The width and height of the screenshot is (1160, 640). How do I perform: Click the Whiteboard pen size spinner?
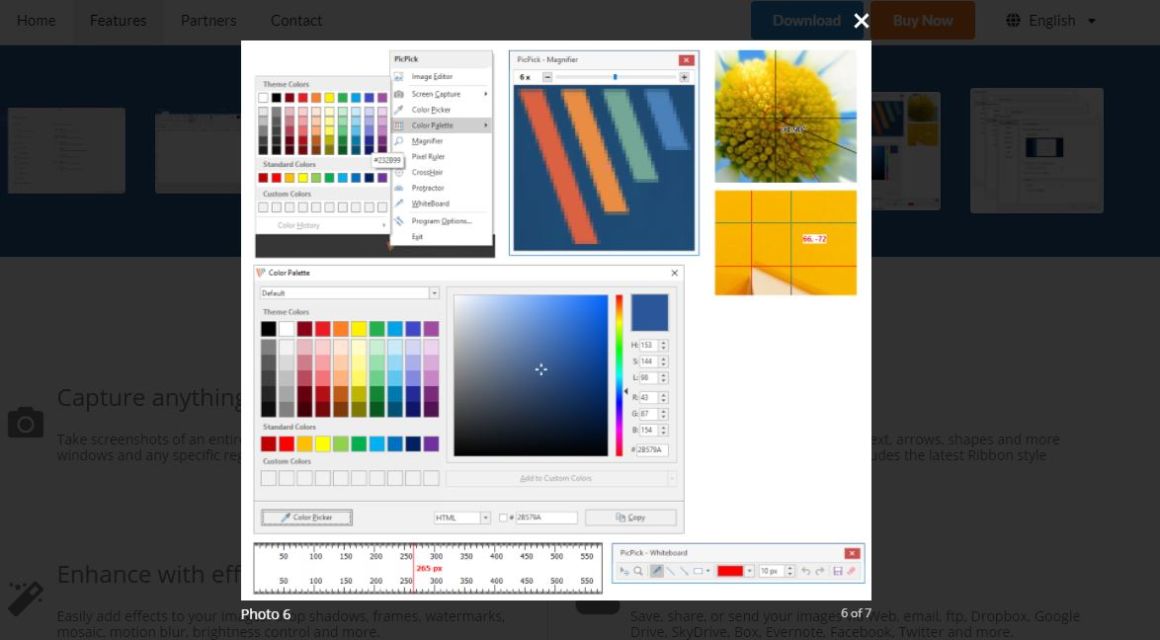790,571
